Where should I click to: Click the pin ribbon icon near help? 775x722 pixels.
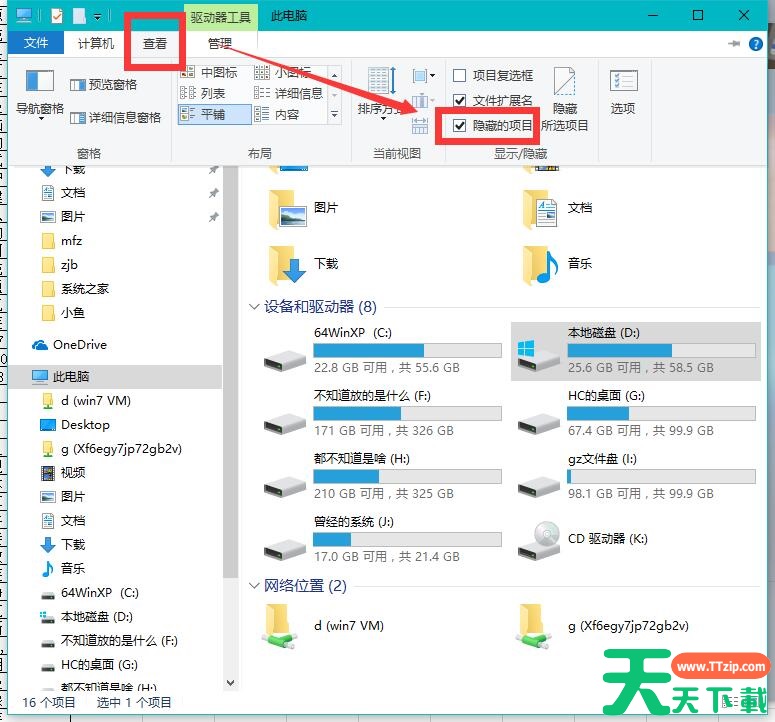[734, 44]
